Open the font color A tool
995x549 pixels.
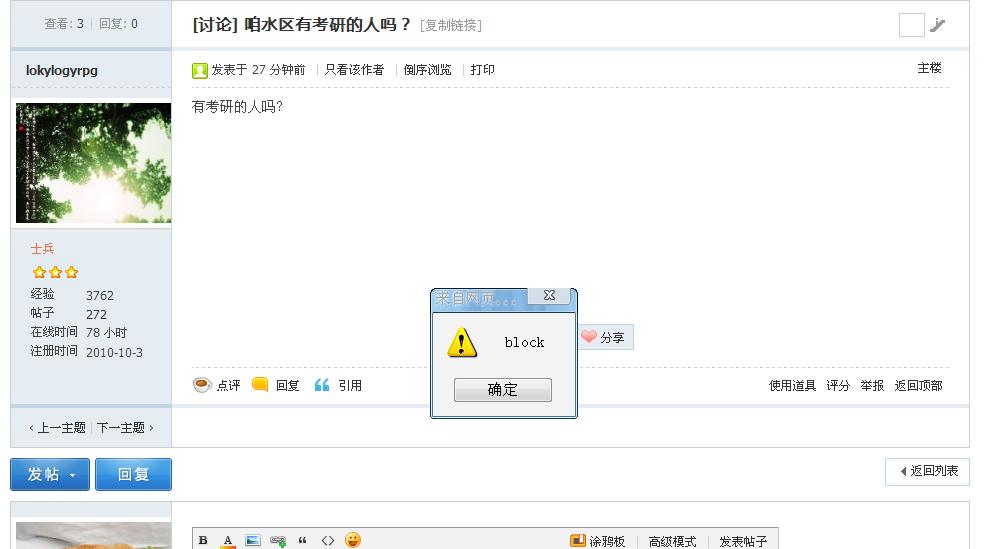pos(228,541)
